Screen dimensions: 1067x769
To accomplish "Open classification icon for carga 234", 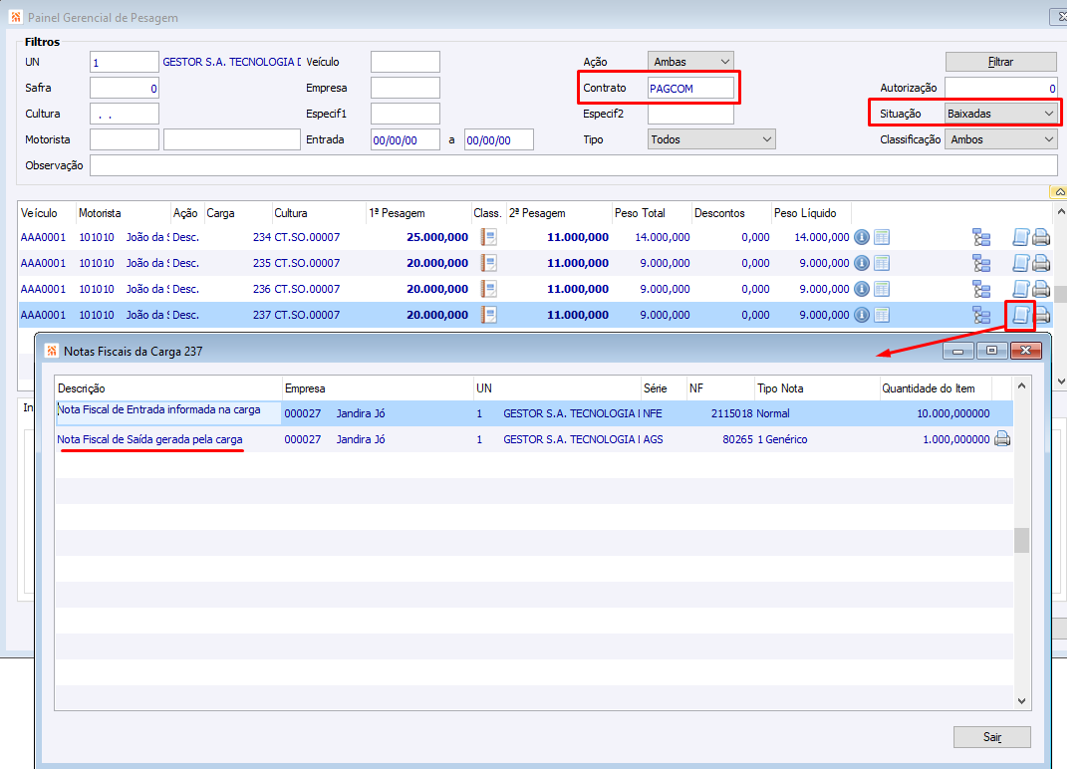I will click(x=489, y=237).
